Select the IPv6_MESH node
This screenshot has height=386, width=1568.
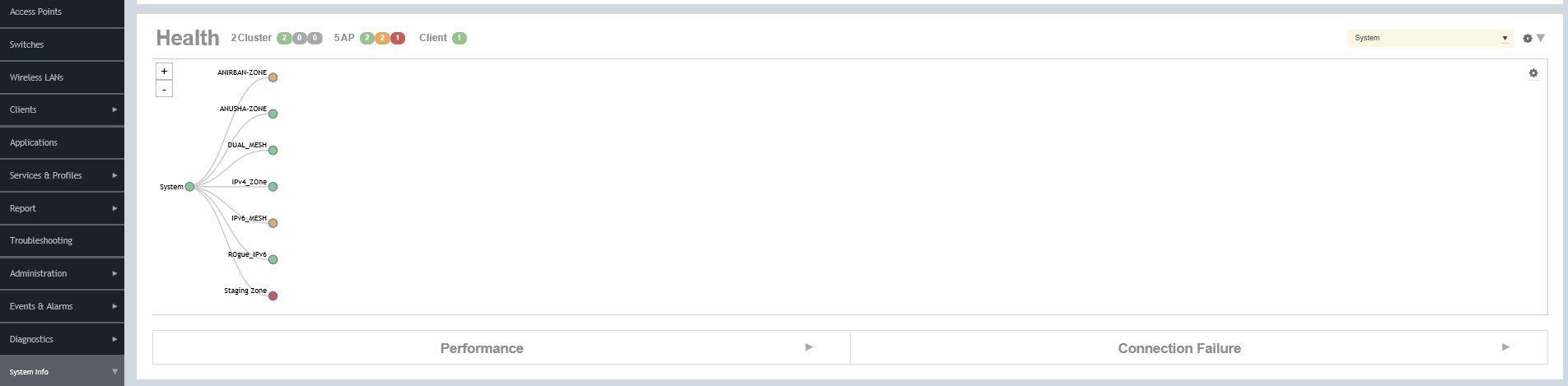tap(273, 223)
